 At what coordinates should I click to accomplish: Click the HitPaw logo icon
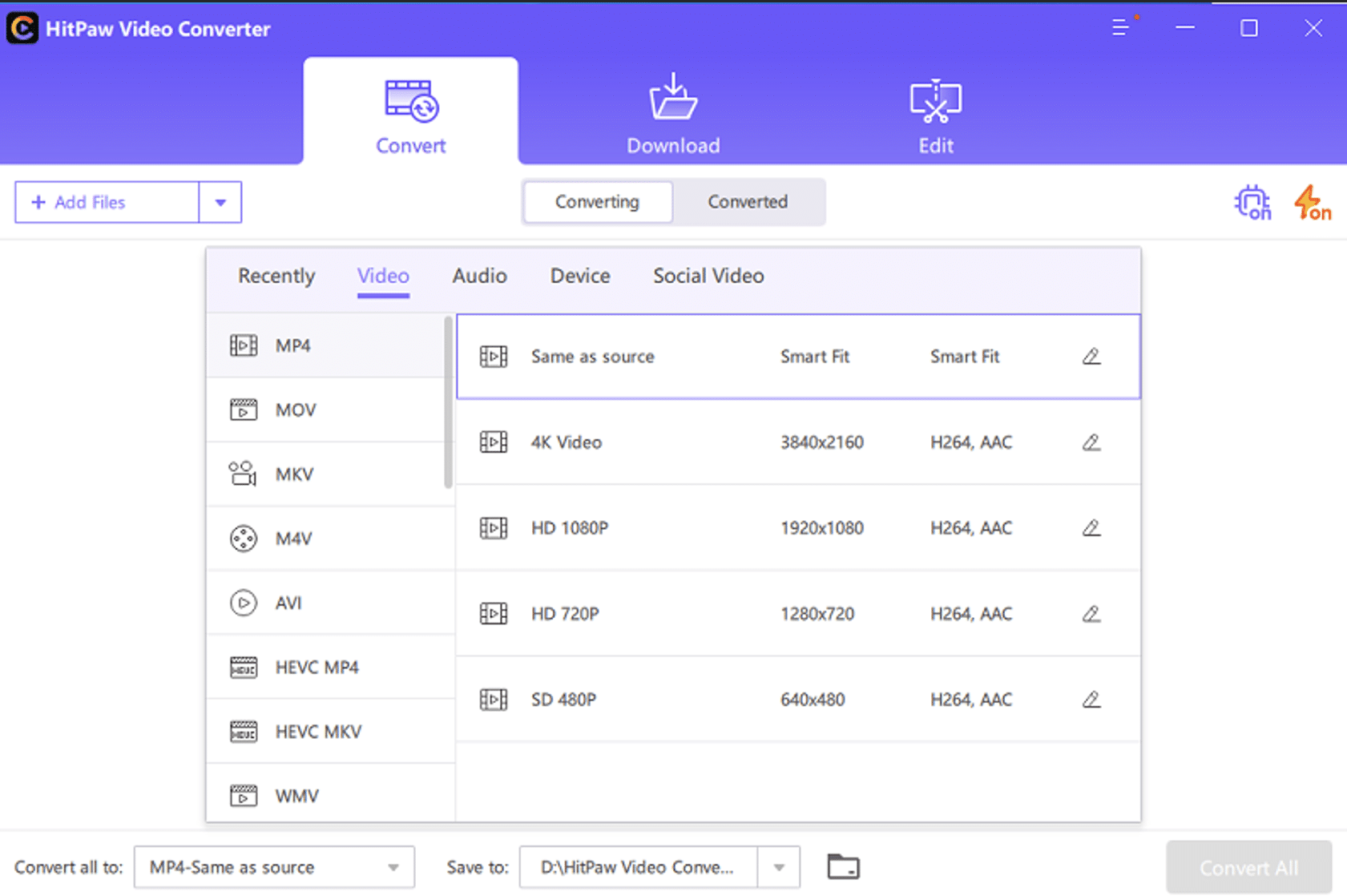click(x=22, y=29)
